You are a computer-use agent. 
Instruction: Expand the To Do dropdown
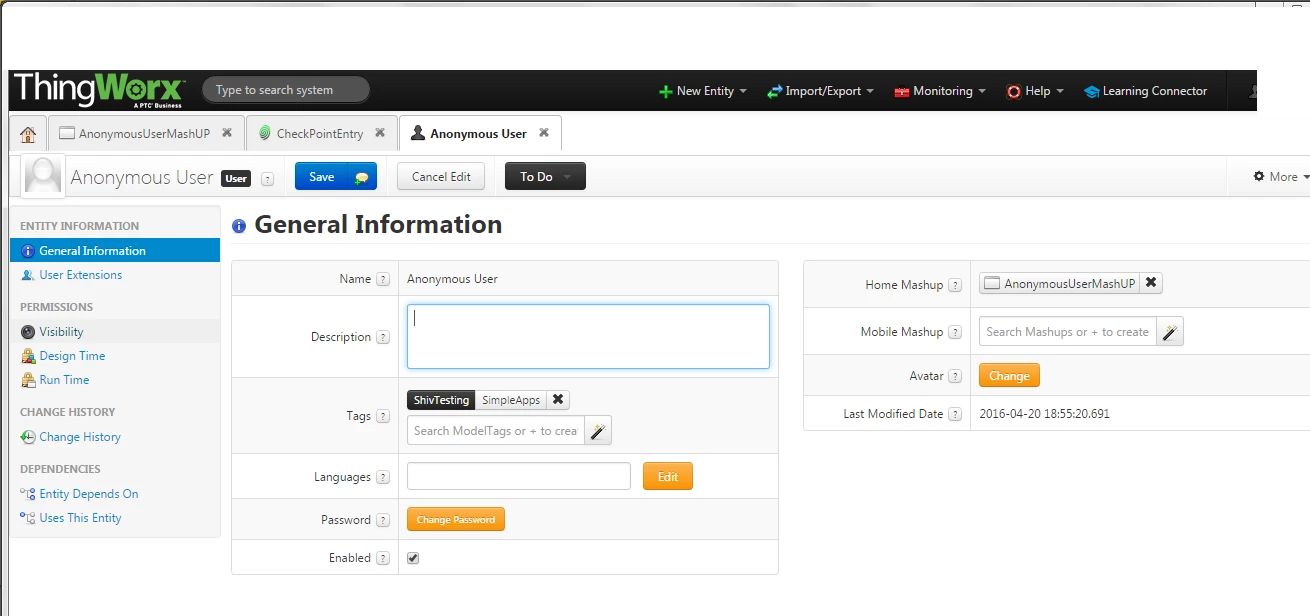(x=545, y=177)
